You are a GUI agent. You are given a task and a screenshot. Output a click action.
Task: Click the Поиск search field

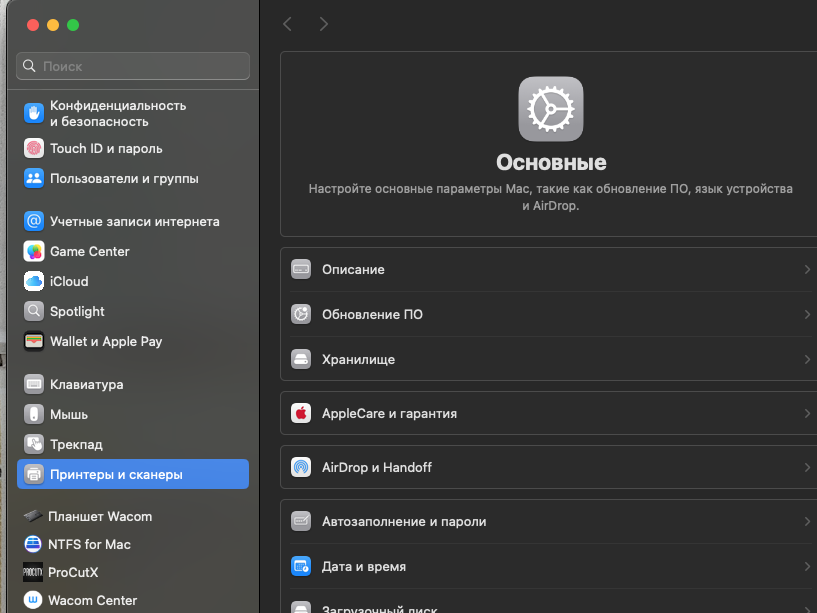(x=133, y=66)
